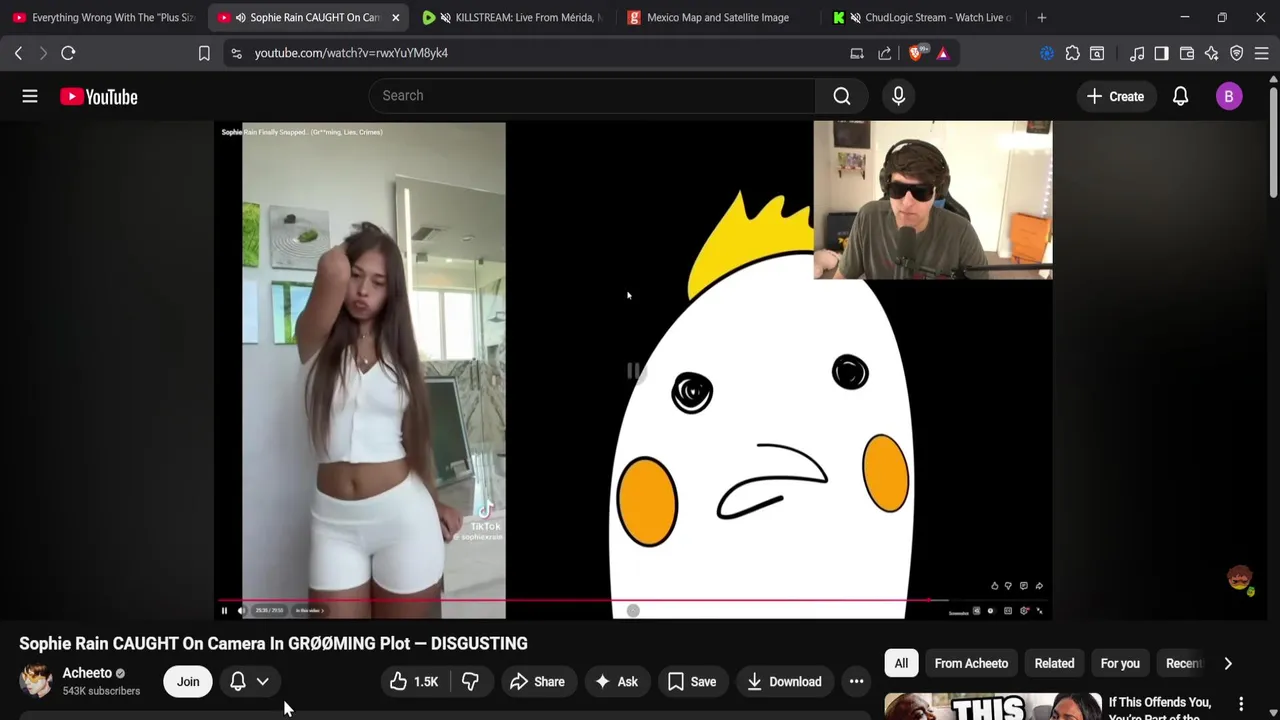Open the Acheeto channel name link

(x=87, y=673)
